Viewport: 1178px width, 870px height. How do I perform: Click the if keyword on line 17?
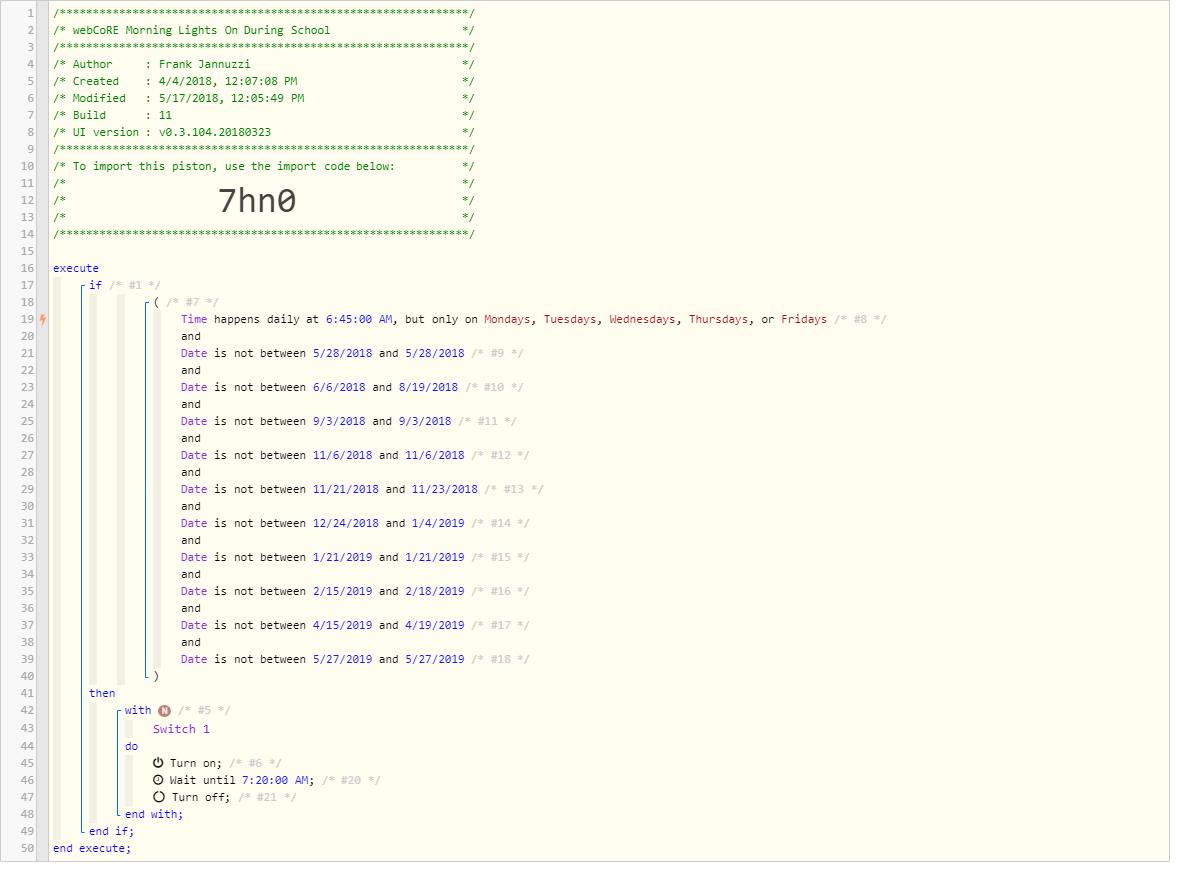point(95,286)
